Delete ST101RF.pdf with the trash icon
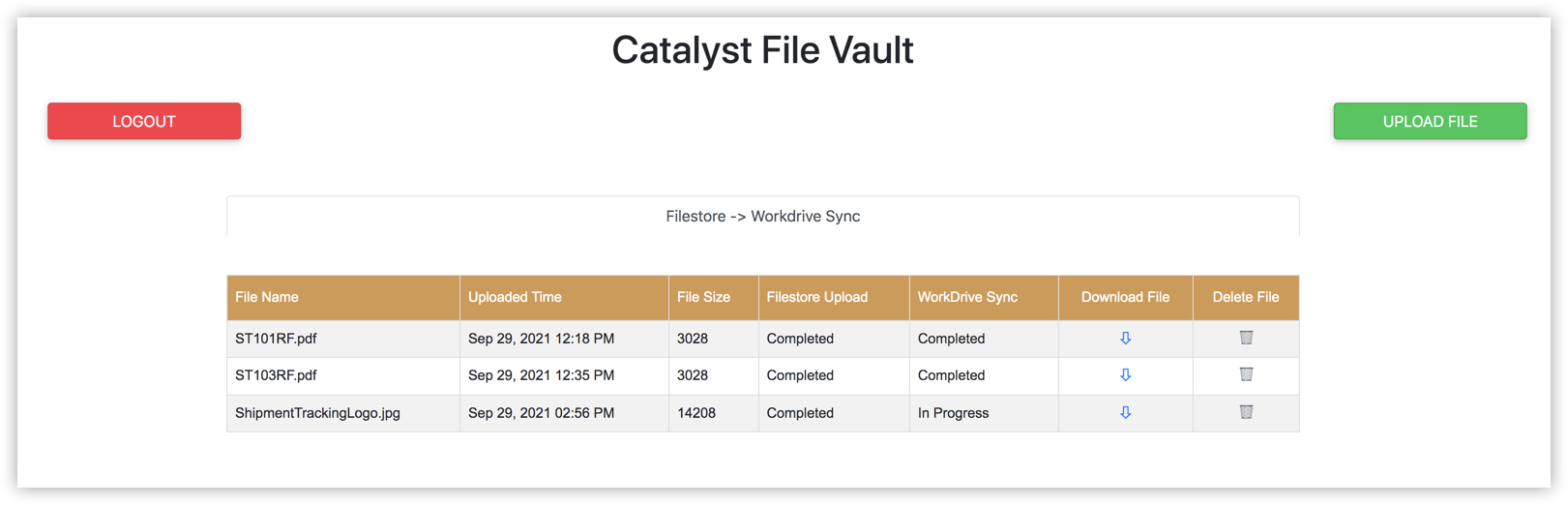Image resolution: width=1568 pixels, height=505 pixels. (x=1246, y=338)
